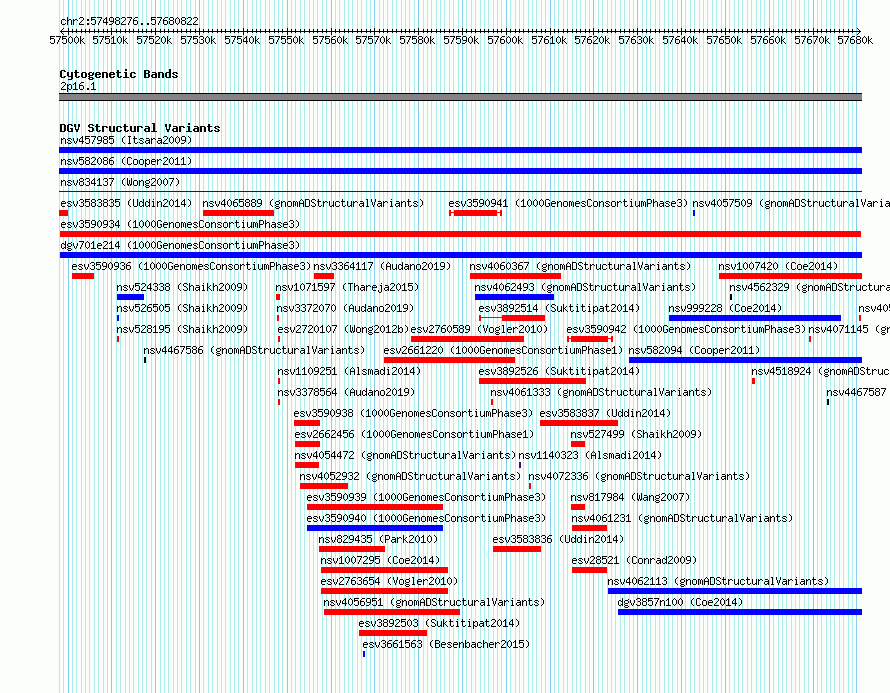Image resolution: width=890 pixels, height=693 pixels.
Task: Click nsv999228 (Coe2014) label
Action: pos(725,308)
